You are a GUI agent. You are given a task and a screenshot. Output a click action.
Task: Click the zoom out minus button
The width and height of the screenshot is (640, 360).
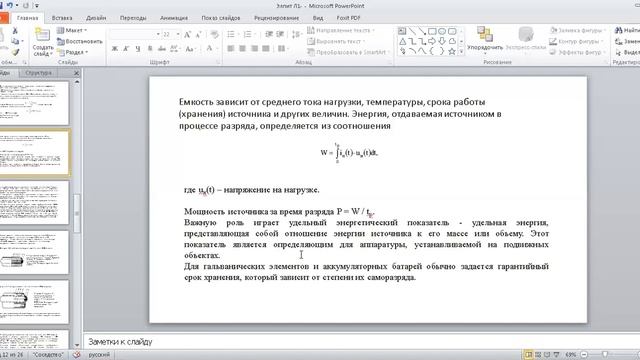[x=584, y=355]
